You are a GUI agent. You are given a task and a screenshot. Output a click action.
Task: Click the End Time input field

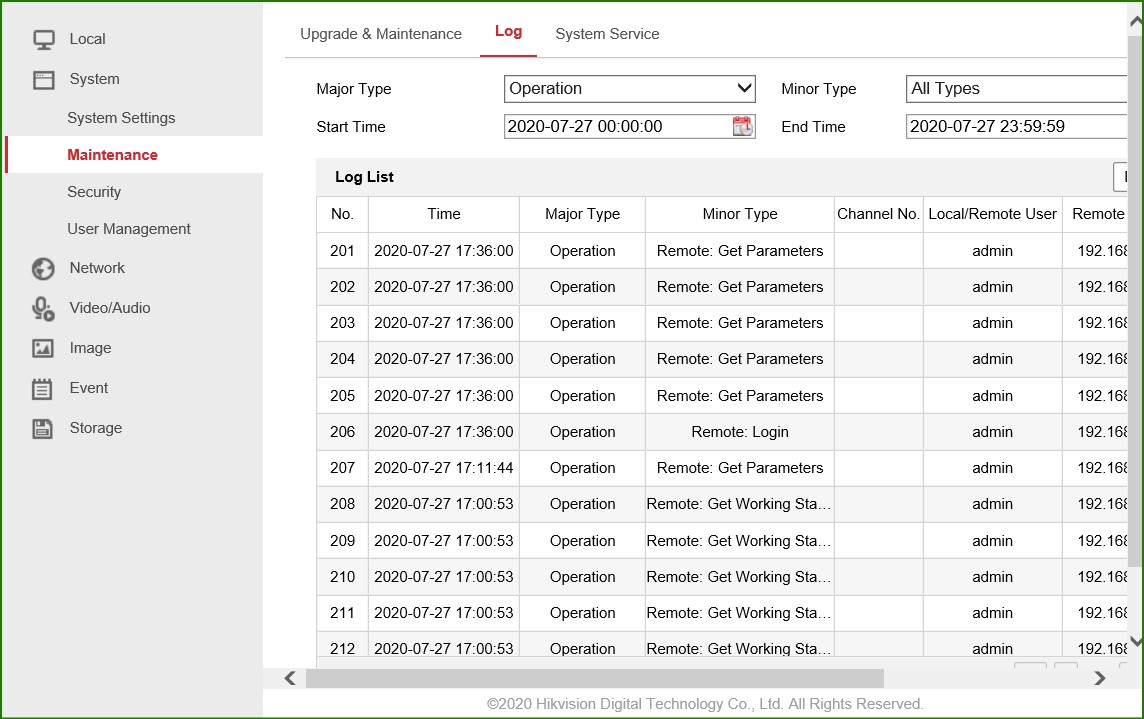[x=1015, y=127]
